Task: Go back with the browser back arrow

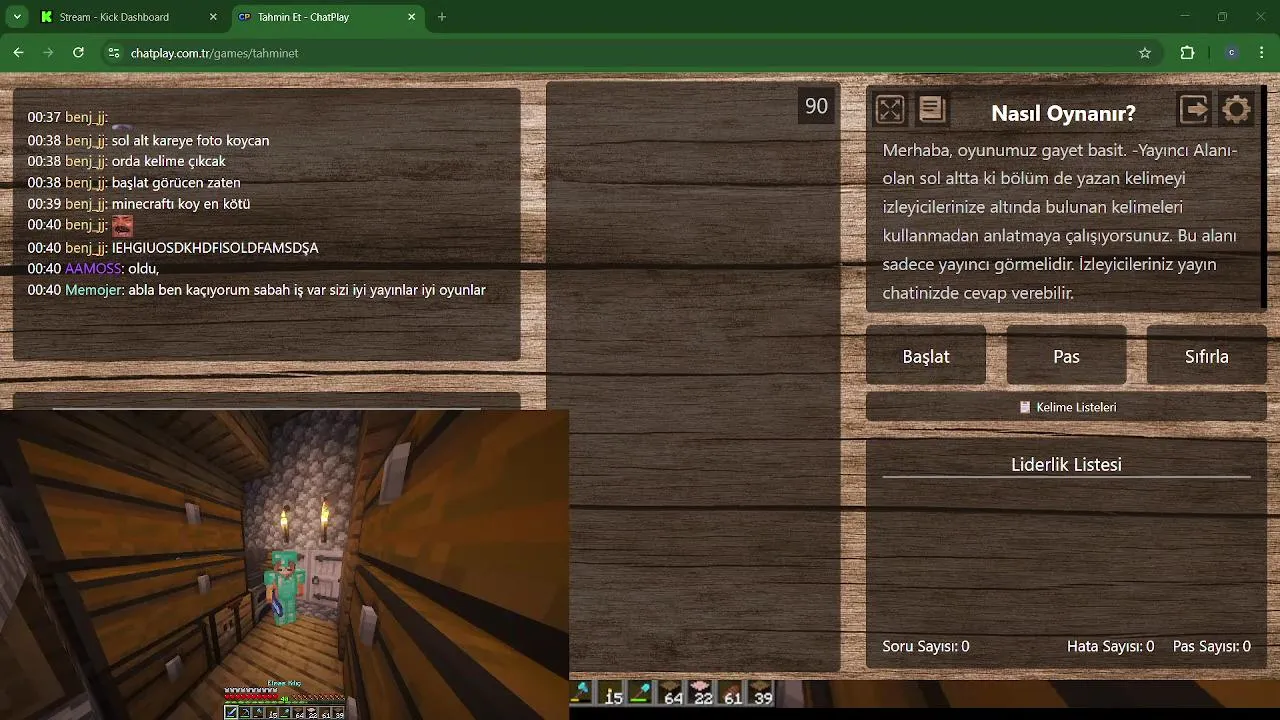Action: point(18,53)
